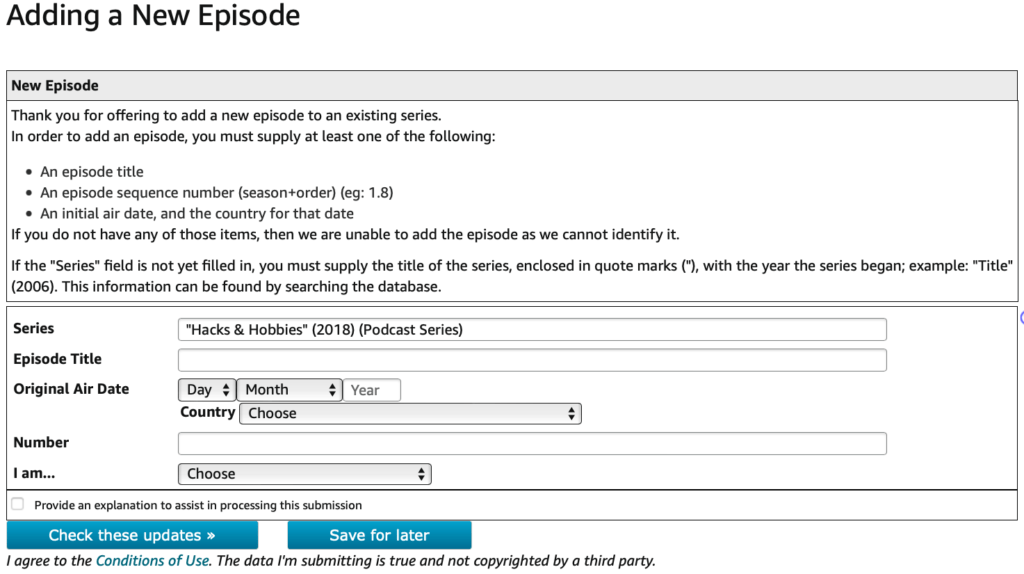The image size is (1024, 574).
Task: Tick the Provide an explanation checkbox
Action: pyautogui.click(x=18, y=505)
